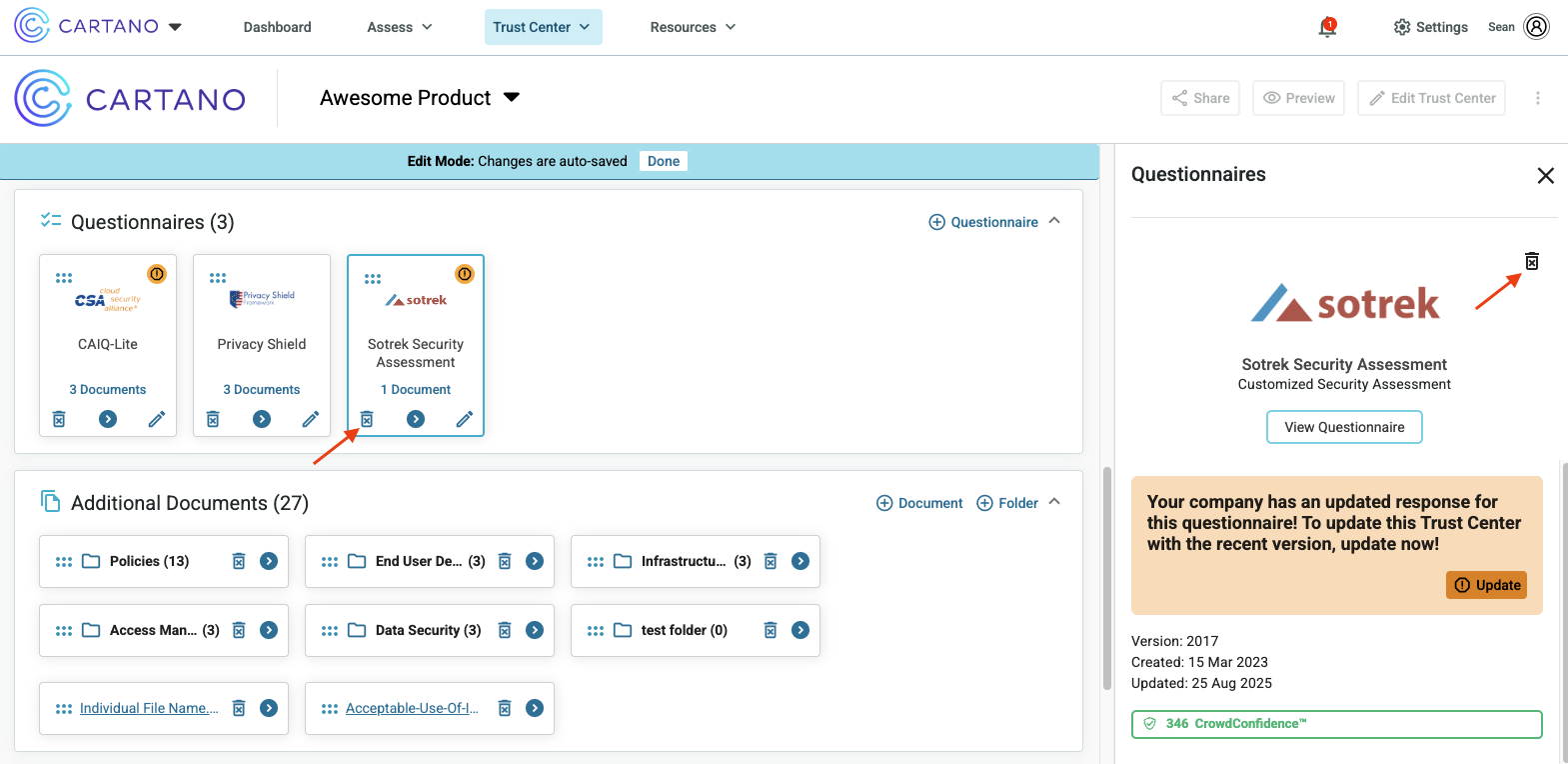This screenshot has height=764, width=1568.
Task: Open the Trust Center dropdown menu
Action: tap(543, 27)
